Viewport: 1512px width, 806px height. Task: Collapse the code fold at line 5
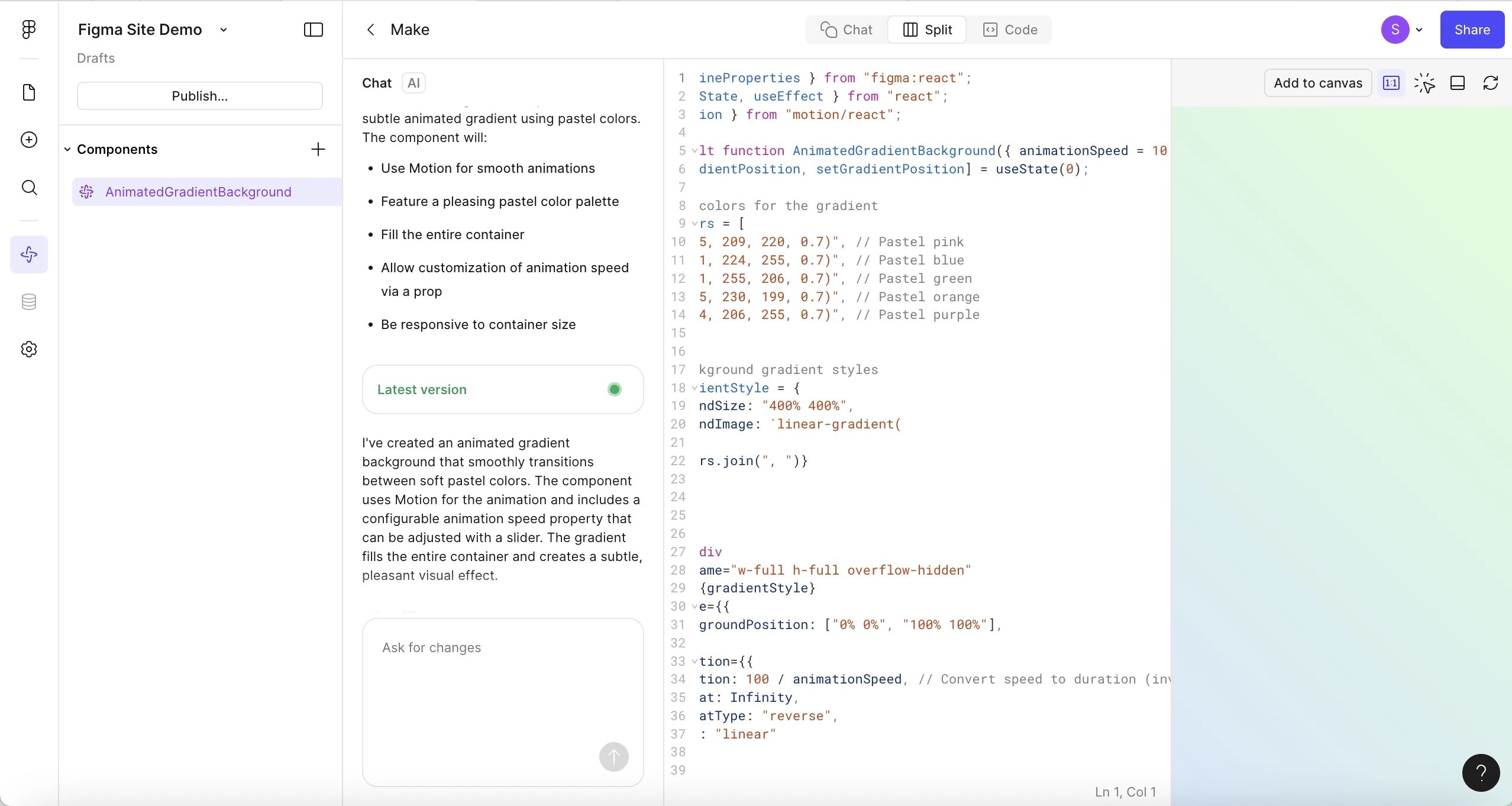pyautogui.click(x=694, y=151)
